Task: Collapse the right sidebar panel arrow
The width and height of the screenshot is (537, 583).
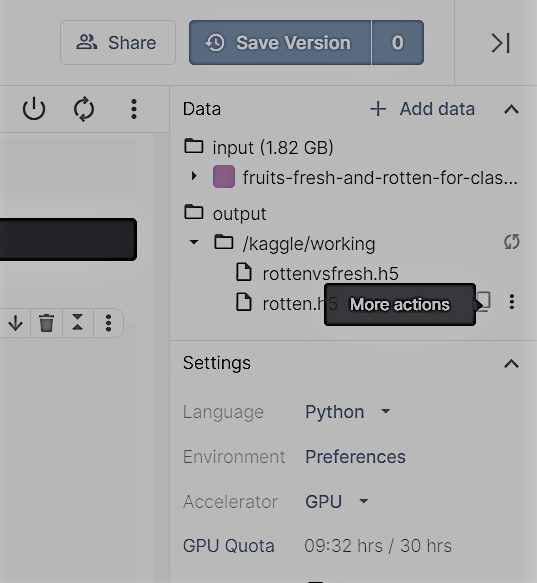Action: point(501,43)
